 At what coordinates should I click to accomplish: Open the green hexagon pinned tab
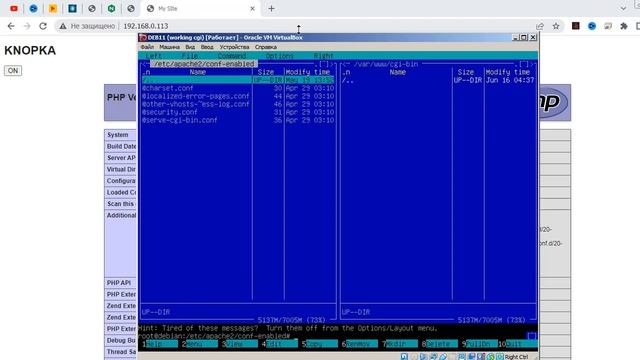111,8
